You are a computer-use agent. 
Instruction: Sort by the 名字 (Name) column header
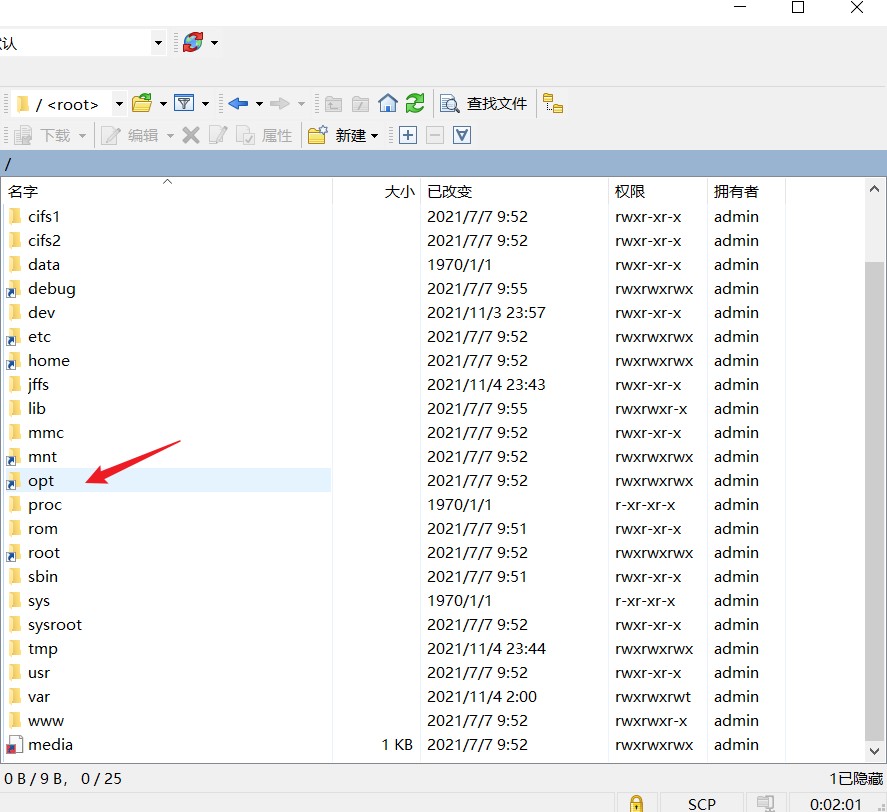coord(23,192)
